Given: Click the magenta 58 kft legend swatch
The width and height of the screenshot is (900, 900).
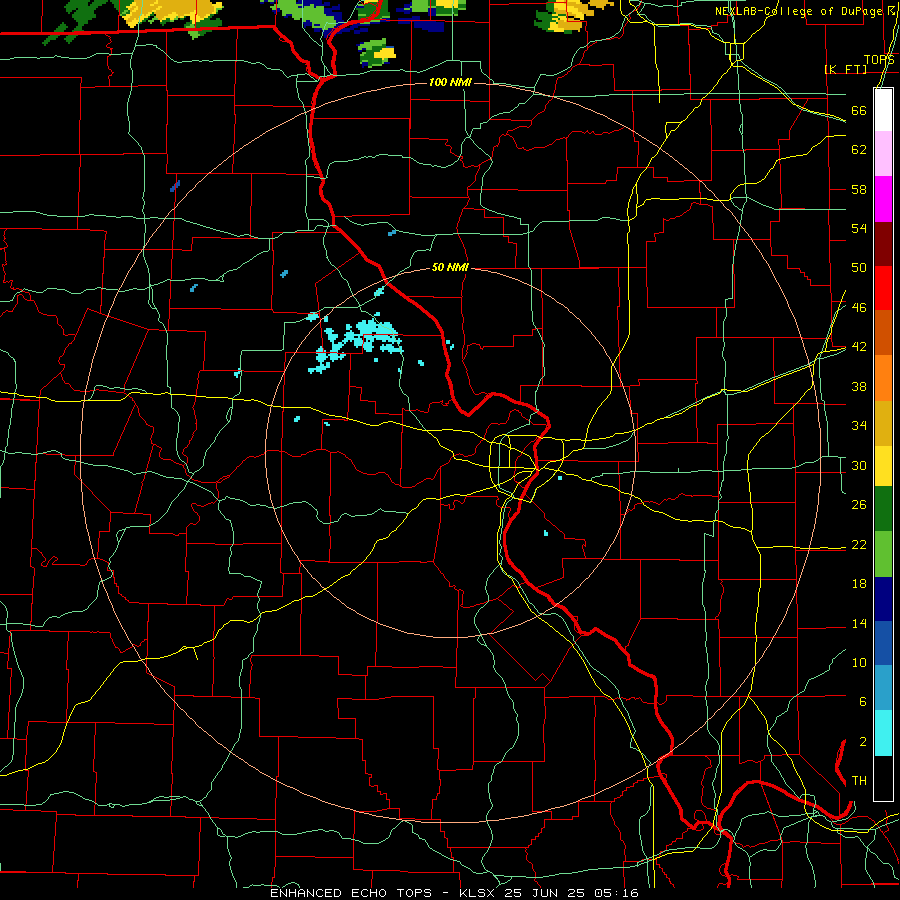Looking at the screenshot, I should click(883, 199).
